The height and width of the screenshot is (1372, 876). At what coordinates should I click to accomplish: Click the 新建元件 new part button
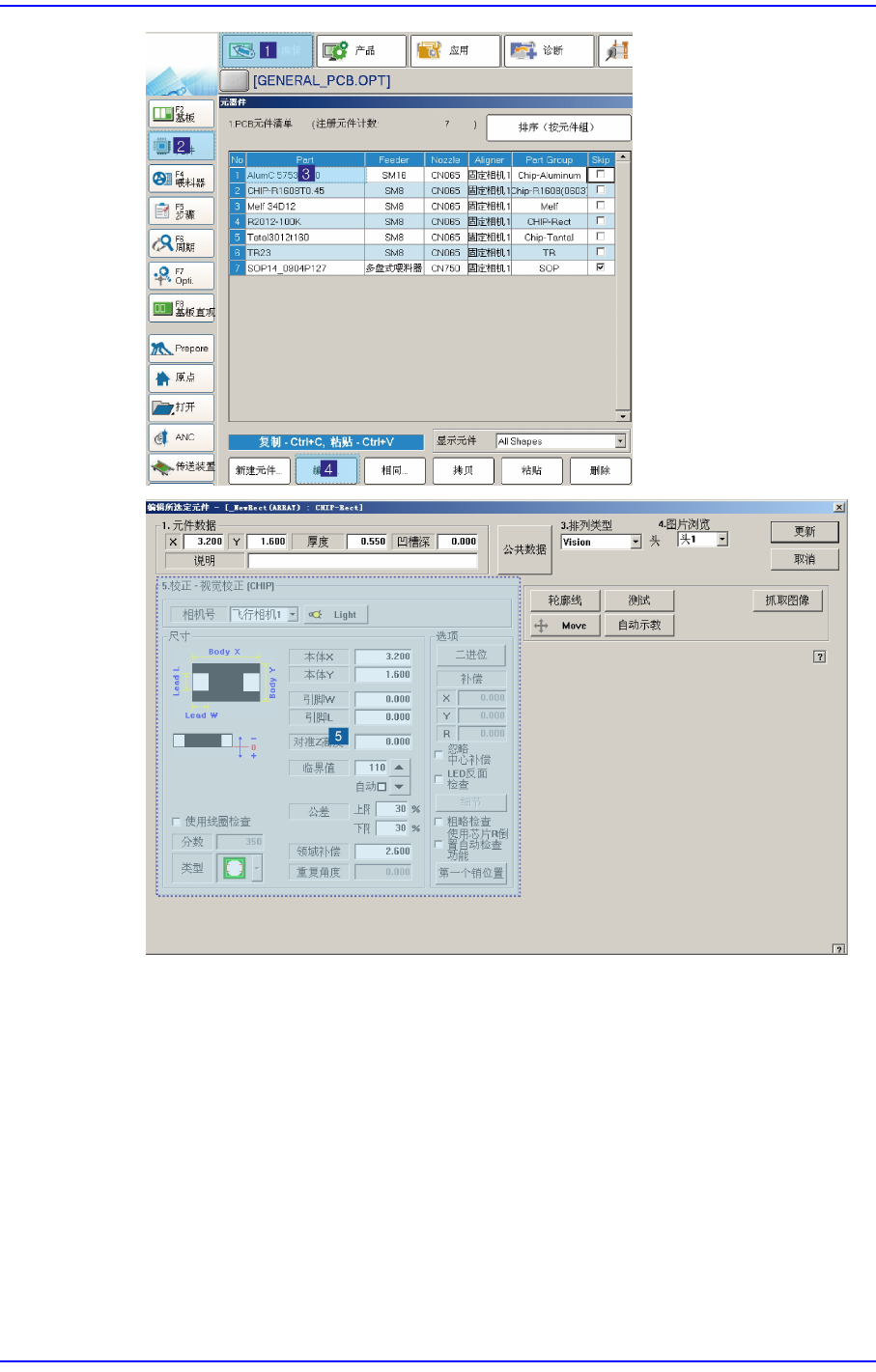pos(260,470)
